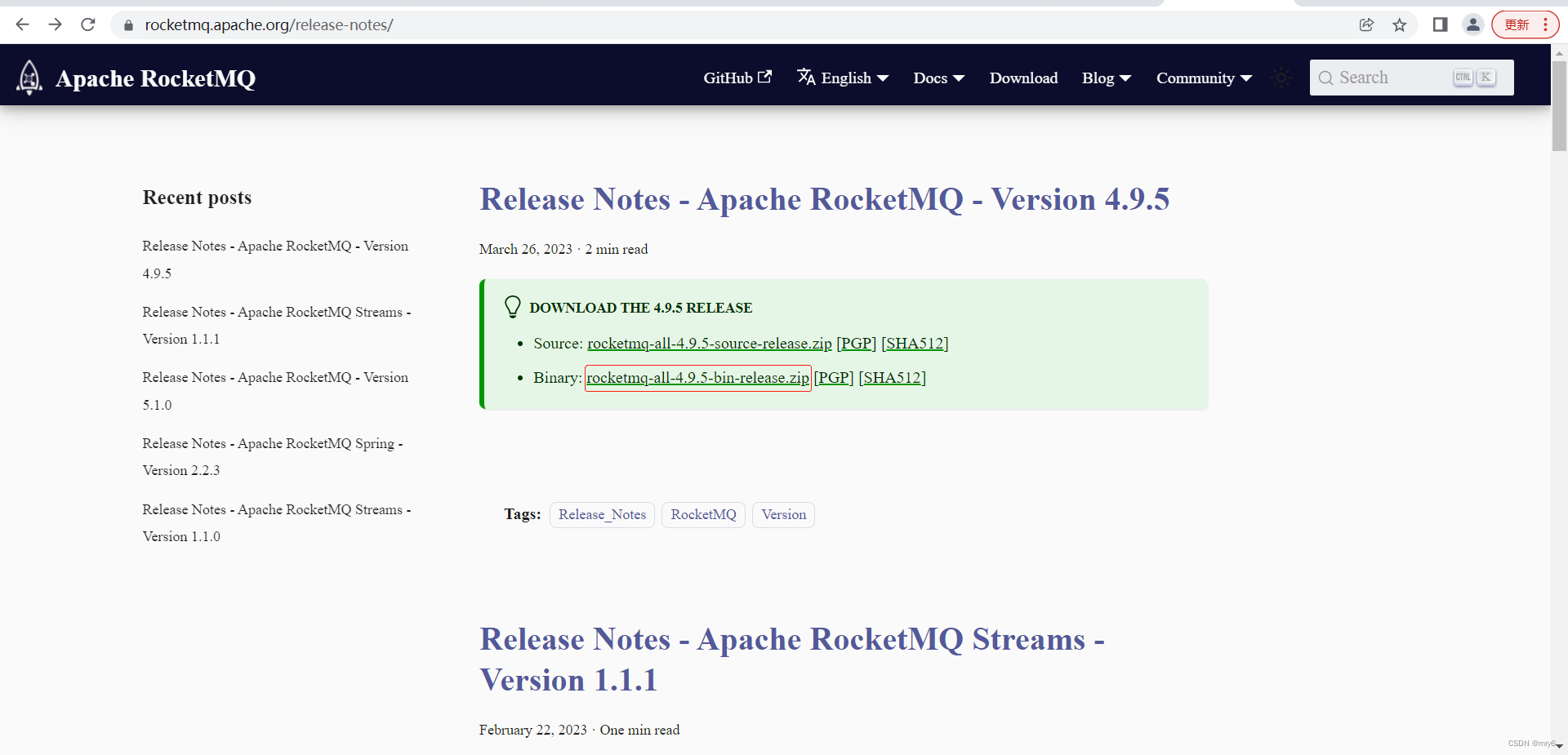Screen dimensions: 1568x755
Task: Open the Apache RocketMQ home title
Action: point(155,78)
